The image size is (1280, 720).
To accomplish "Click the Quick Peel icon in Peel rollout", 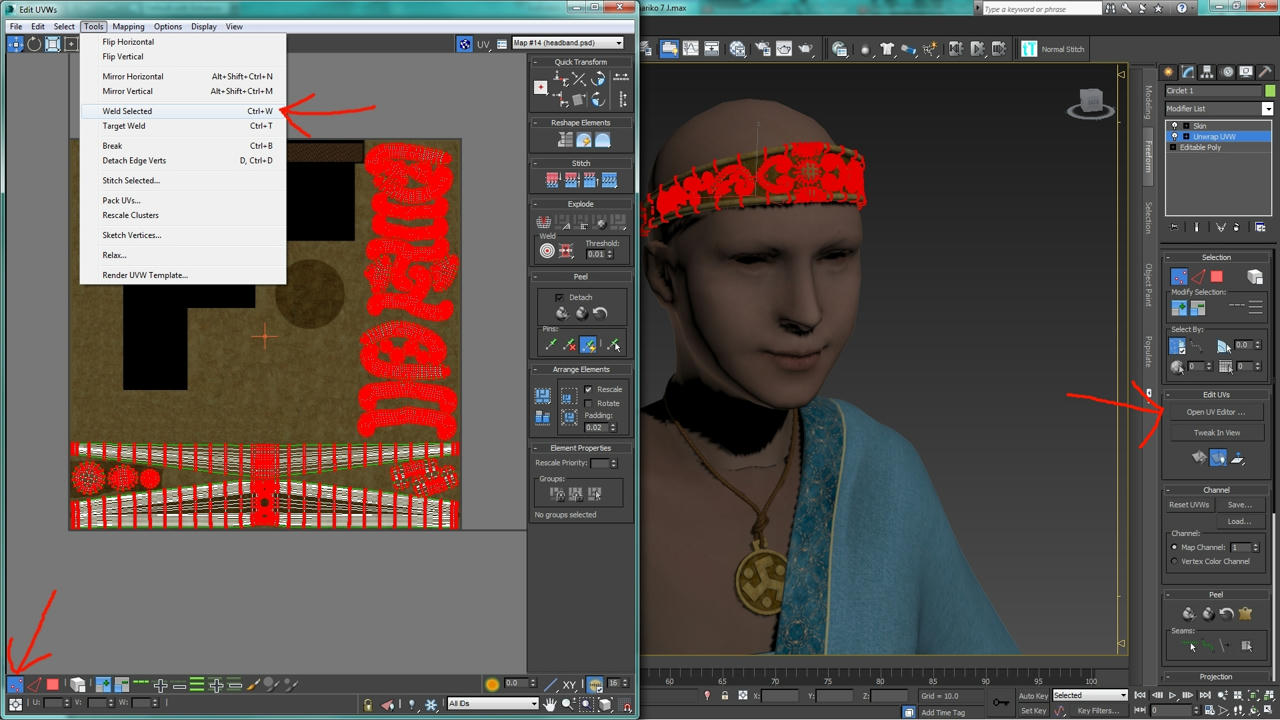I will (x=560, y=314).
